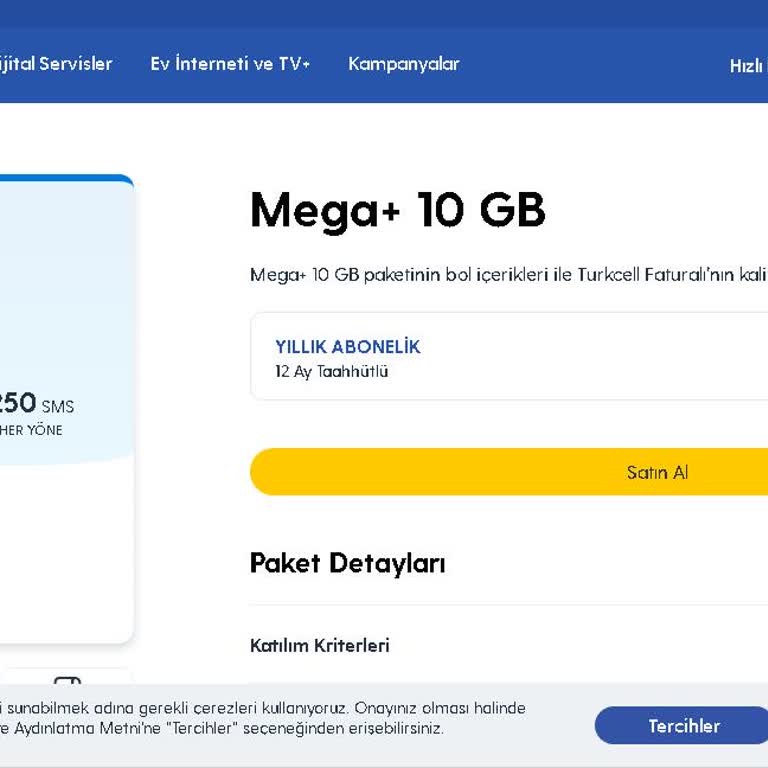This screenshot has width=768, height=768.
Task: Click the cookie notice text in bottom banner
Action: coord(260,708)
